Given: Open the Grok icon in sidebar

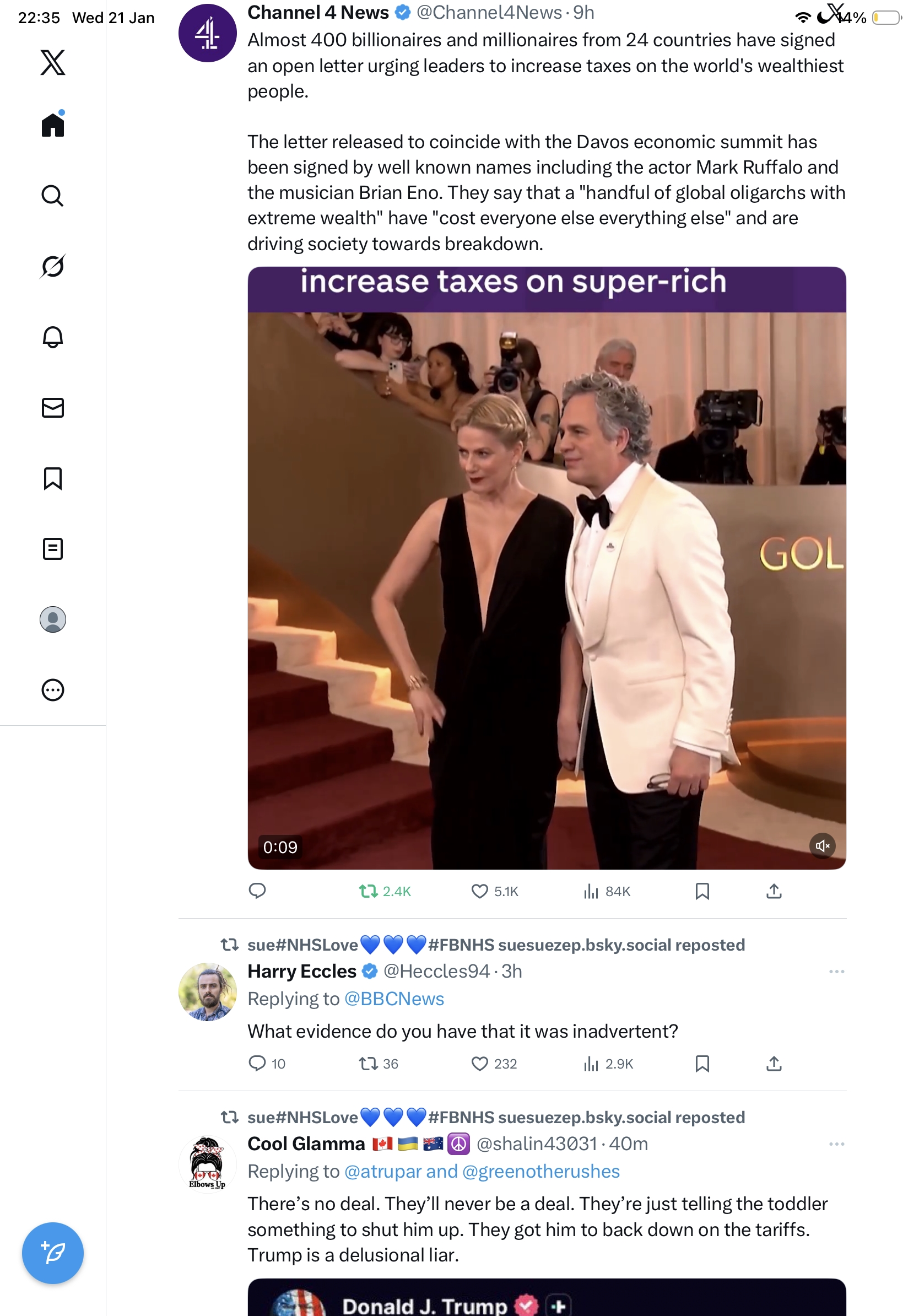Looking at the screenshot, I should click(53, 267).
